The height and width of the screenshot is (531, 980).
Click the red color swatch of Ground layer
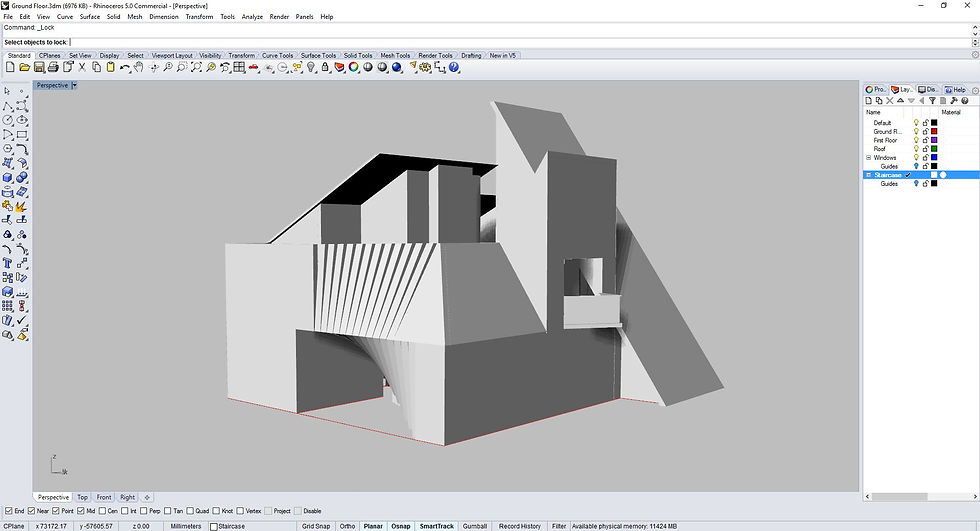[x=934, y=132]
